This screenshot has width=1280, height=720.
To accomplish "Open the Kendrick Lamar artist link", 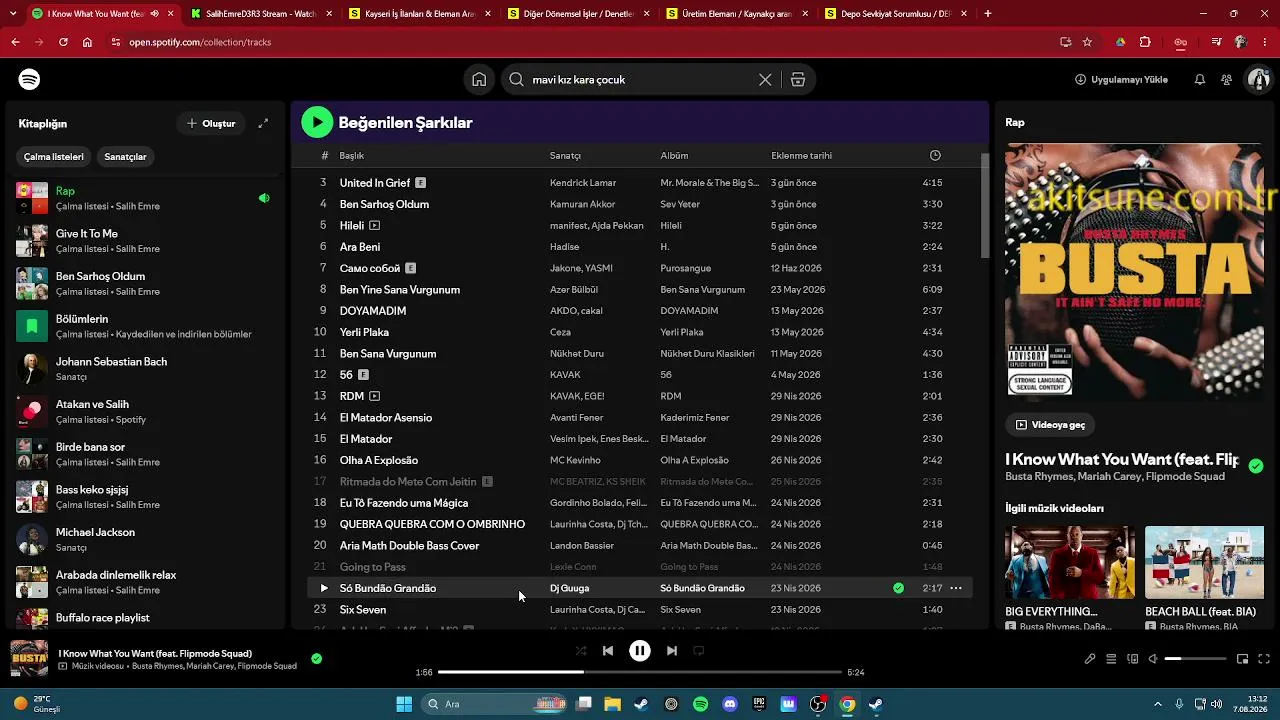I will (x=583, y=183).
